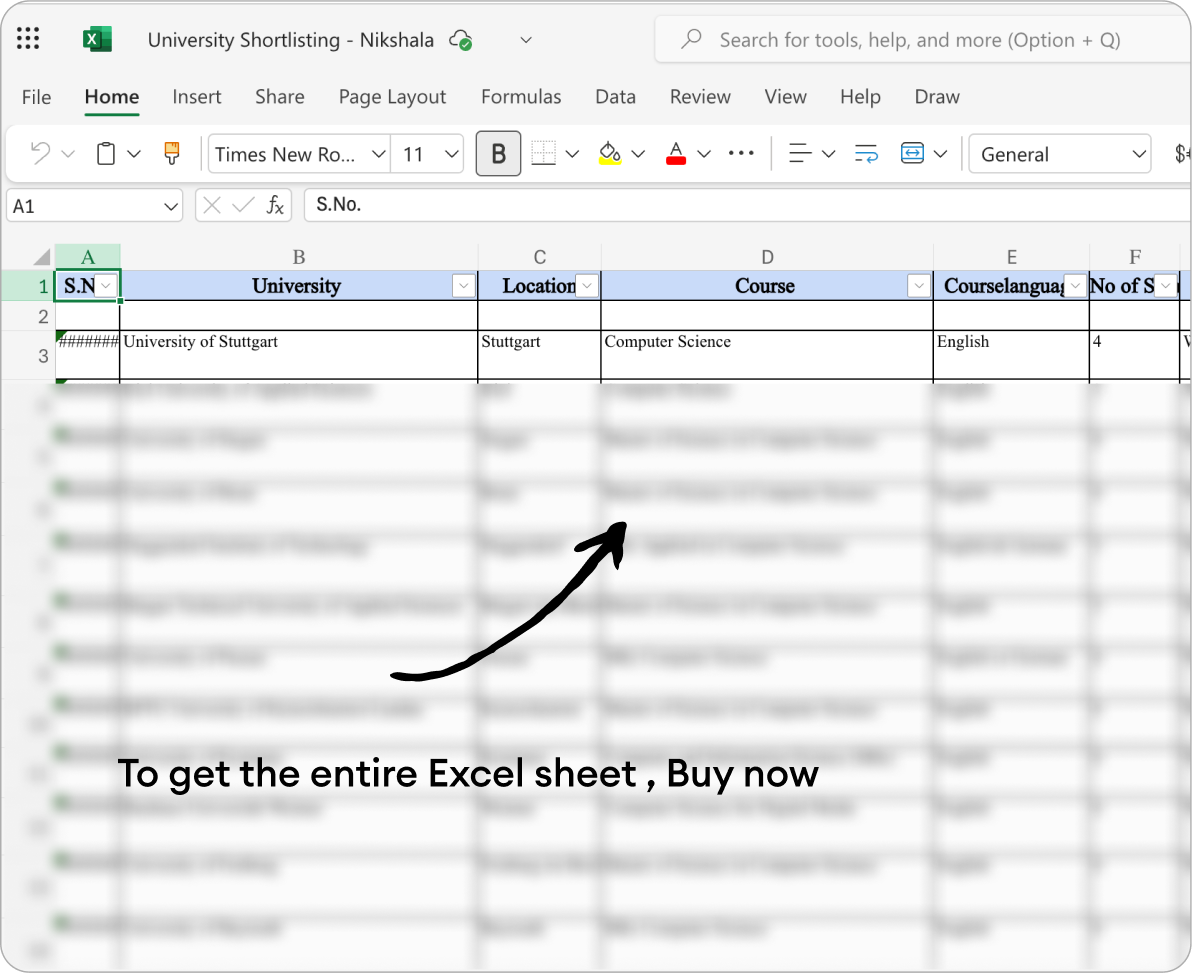
Task: Open the S.No. column filter button
Action: point(107,286)
